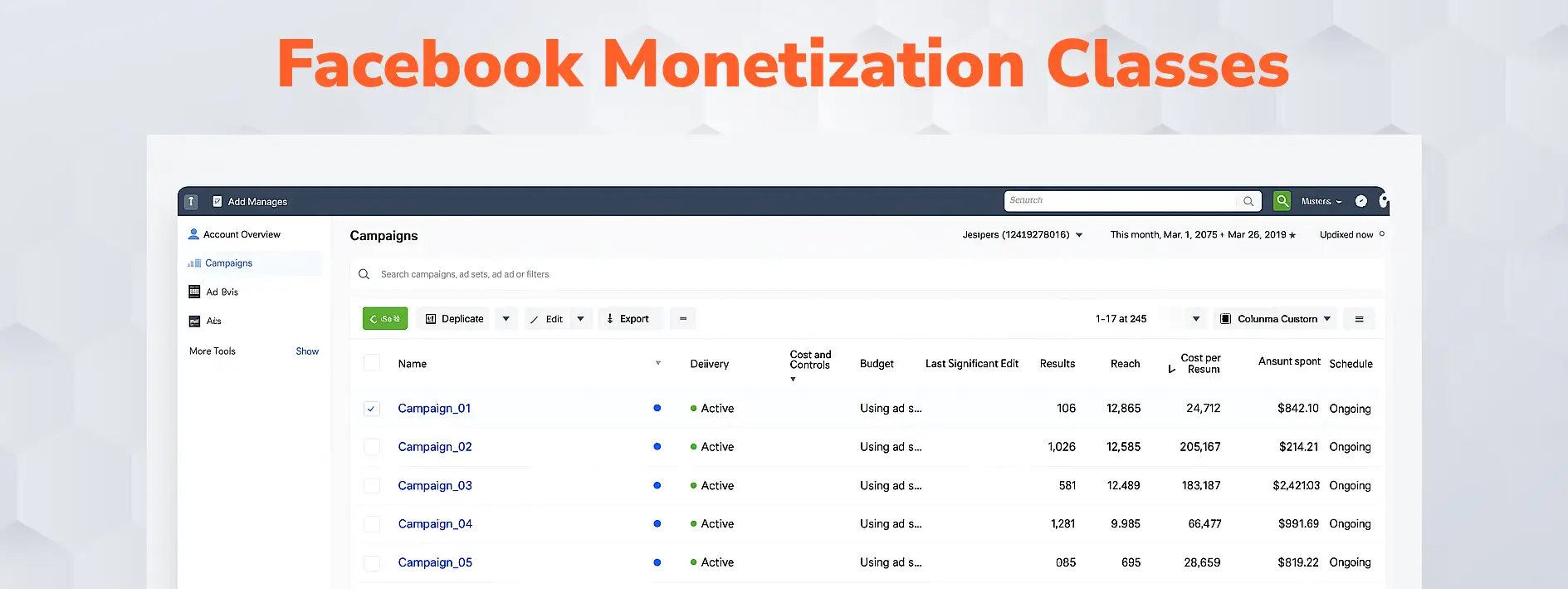Expand the Cost and Controls column arrow

click(x=793, y=379)
